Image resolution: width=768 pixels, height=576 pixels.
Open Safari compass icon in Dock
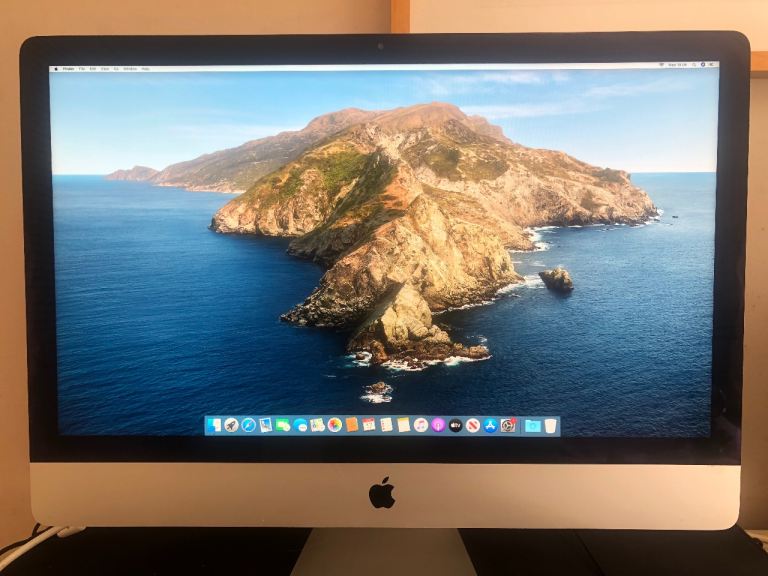[x=248, y=425]
